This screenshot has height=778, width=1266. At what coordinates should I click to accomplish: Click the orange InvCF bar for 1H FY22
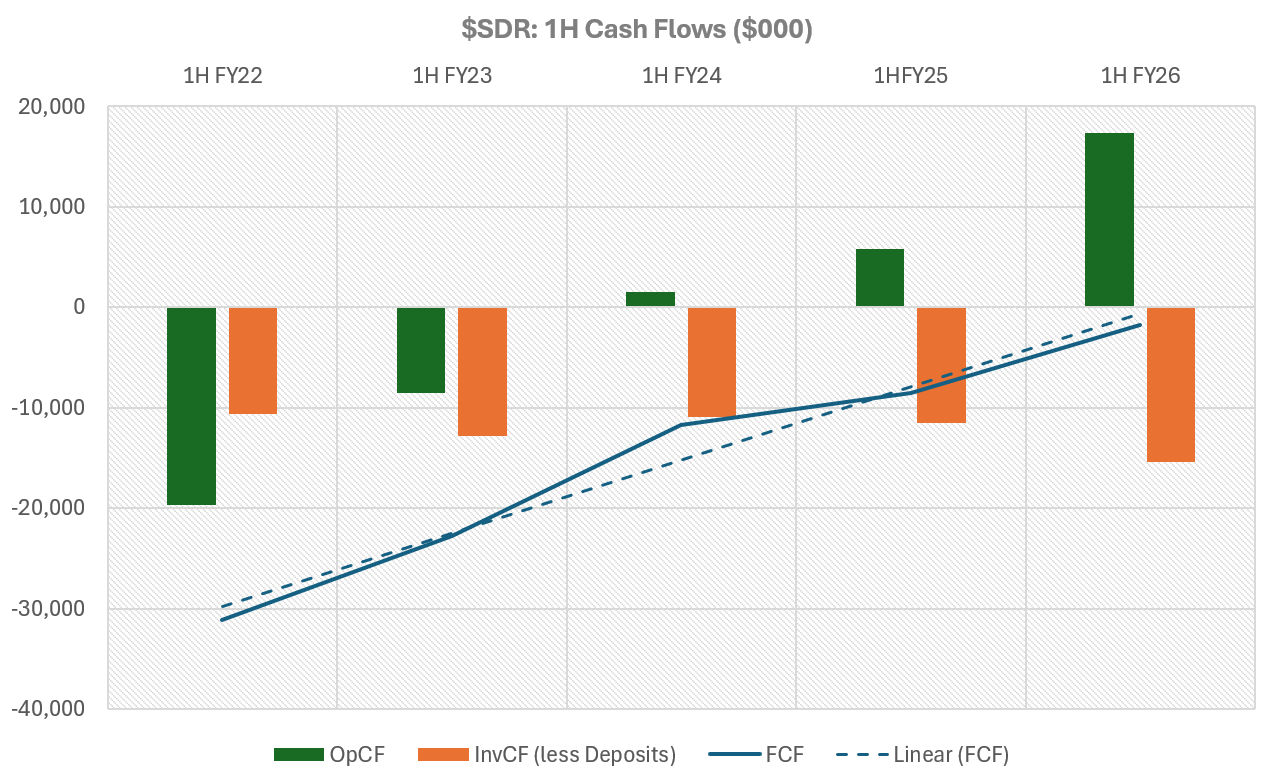253,360
